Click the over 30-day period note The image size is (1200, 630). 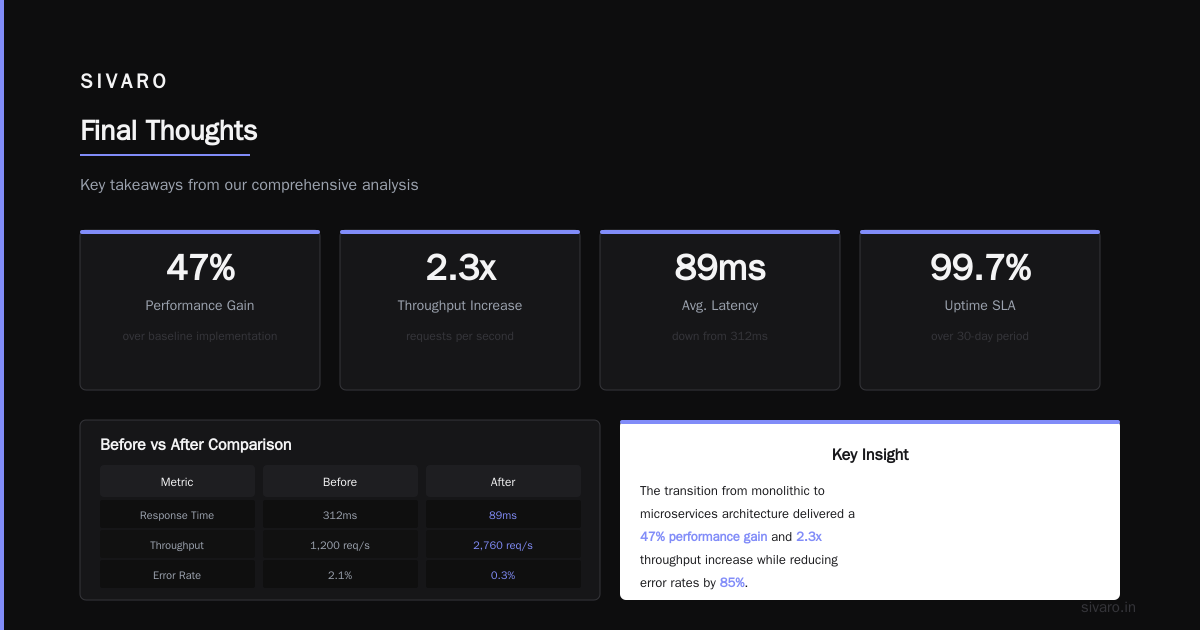tap(980, 336)
